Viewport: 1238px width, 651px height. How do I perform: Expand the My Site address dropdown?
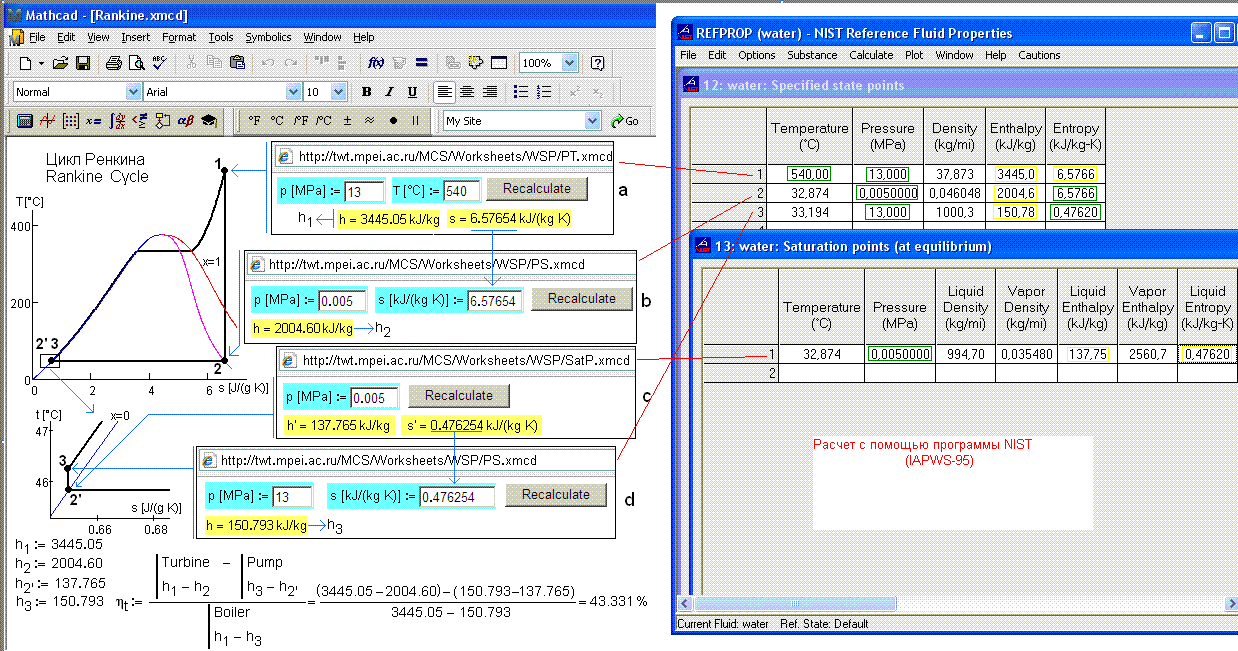pyautogui.click(x=592, y=121)
